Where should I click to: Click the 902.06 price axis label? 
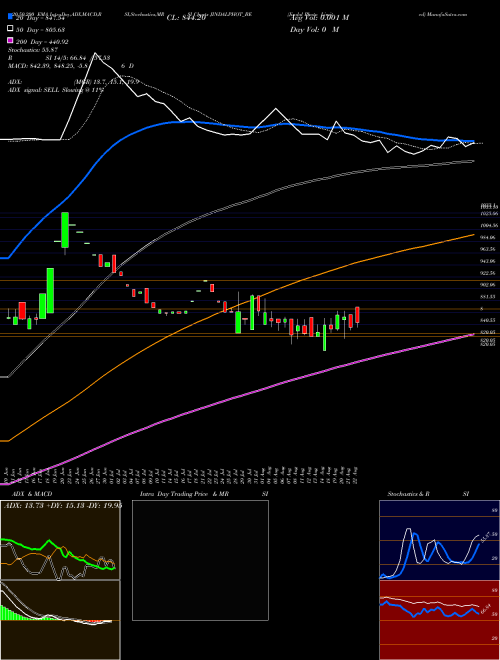[x=489, y=285]
